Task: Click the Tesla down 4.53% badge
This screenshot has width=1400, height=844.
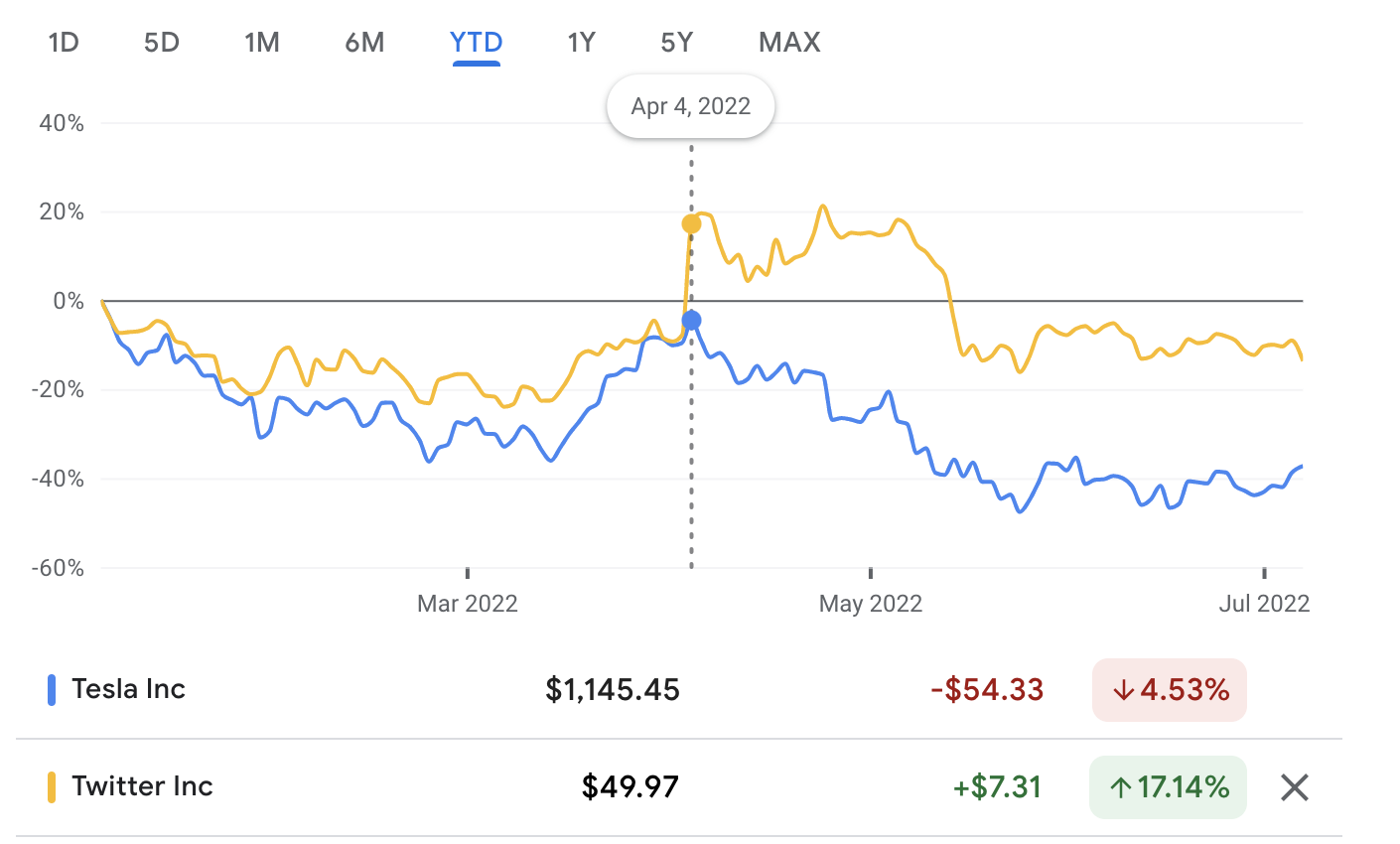Action: [1169, 690]
